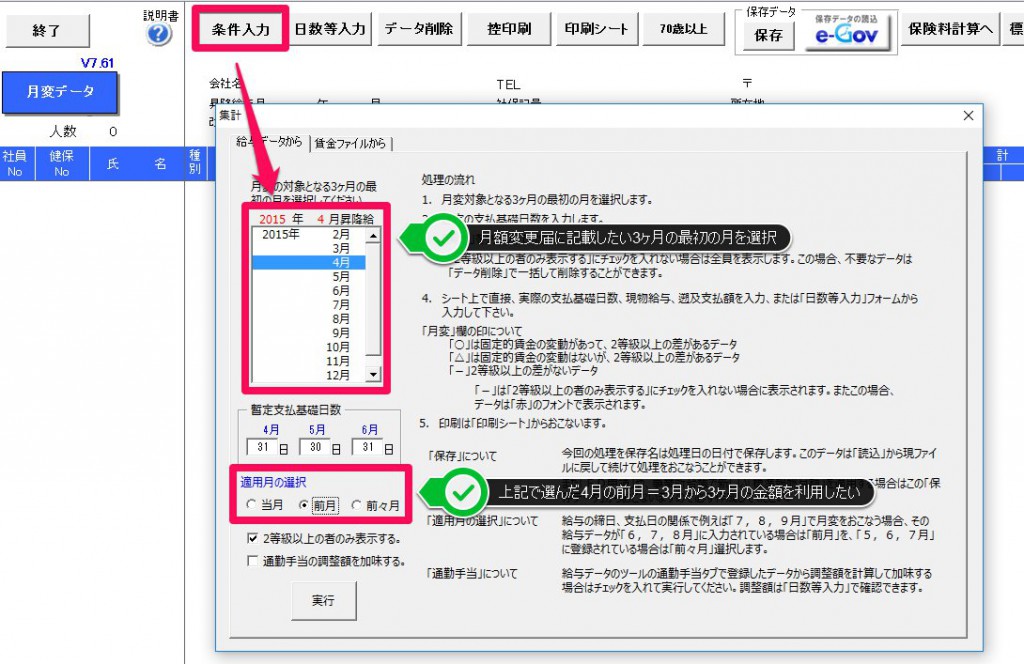
Task: Open the 説明書 help question-mark icon
Action: (159, 33)
